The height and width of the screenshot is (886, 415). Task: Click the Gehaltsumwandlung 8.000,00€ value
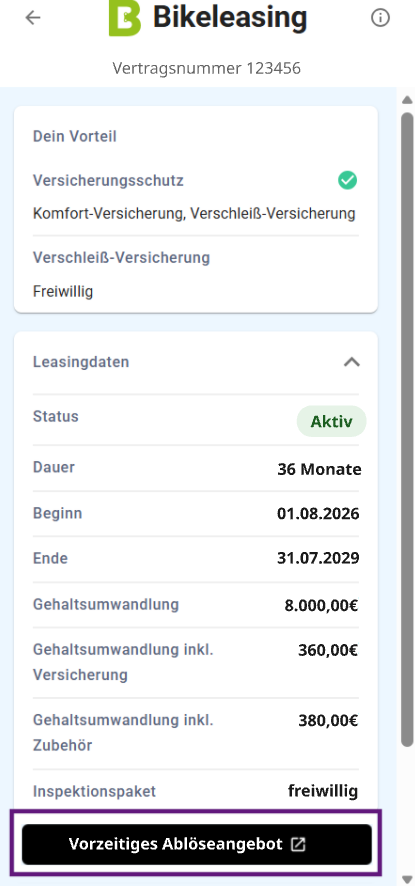tap(321, 606)
